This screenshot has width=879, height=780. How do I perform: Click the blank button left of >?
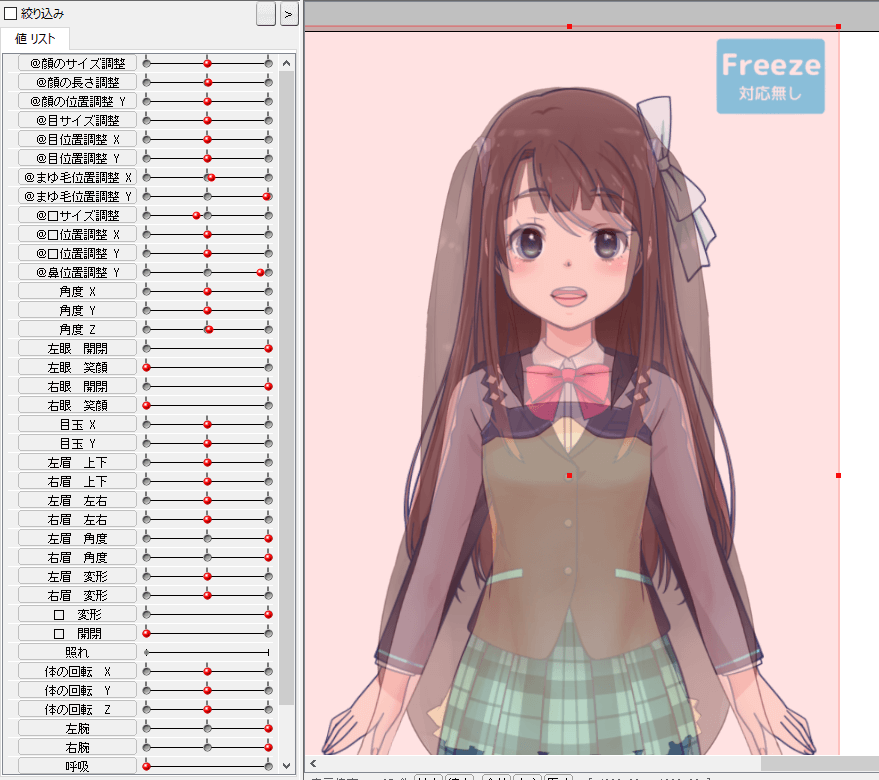[x=266, y=14]
